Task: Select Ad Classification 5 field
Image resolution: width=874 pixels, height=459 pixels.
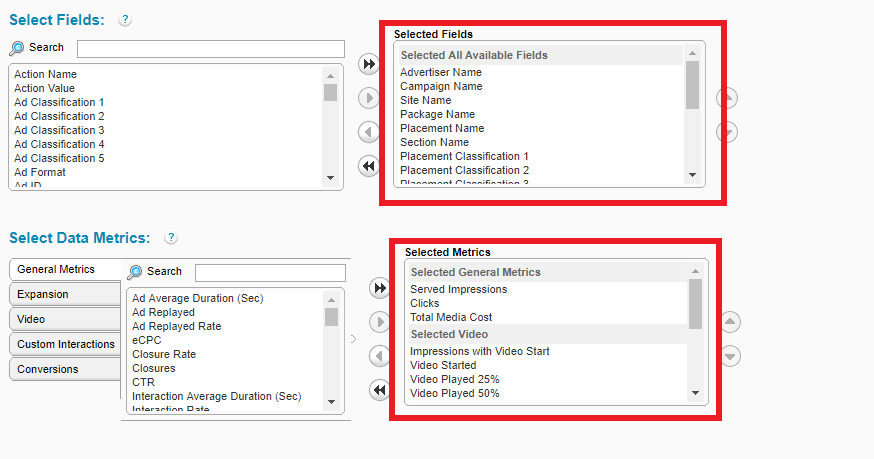Action: pos(59,158)
